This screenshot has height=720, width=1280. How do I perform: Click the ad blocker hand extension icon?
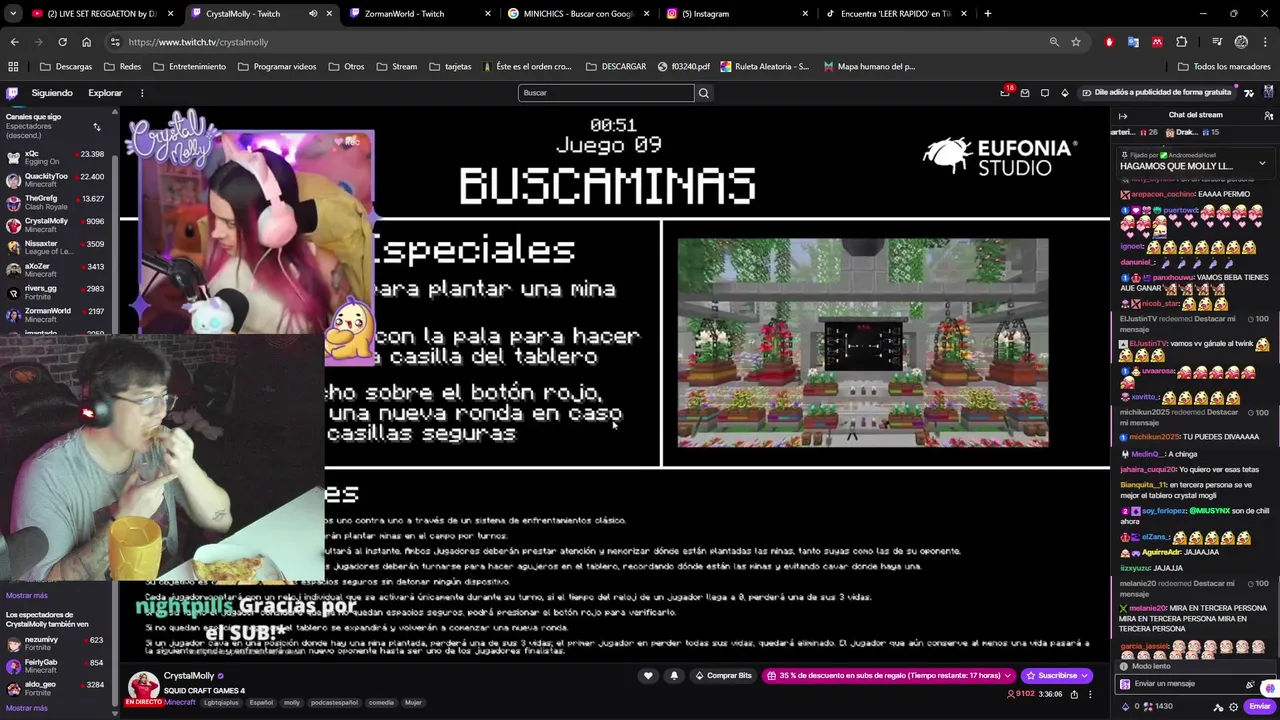pos(1109,42)
